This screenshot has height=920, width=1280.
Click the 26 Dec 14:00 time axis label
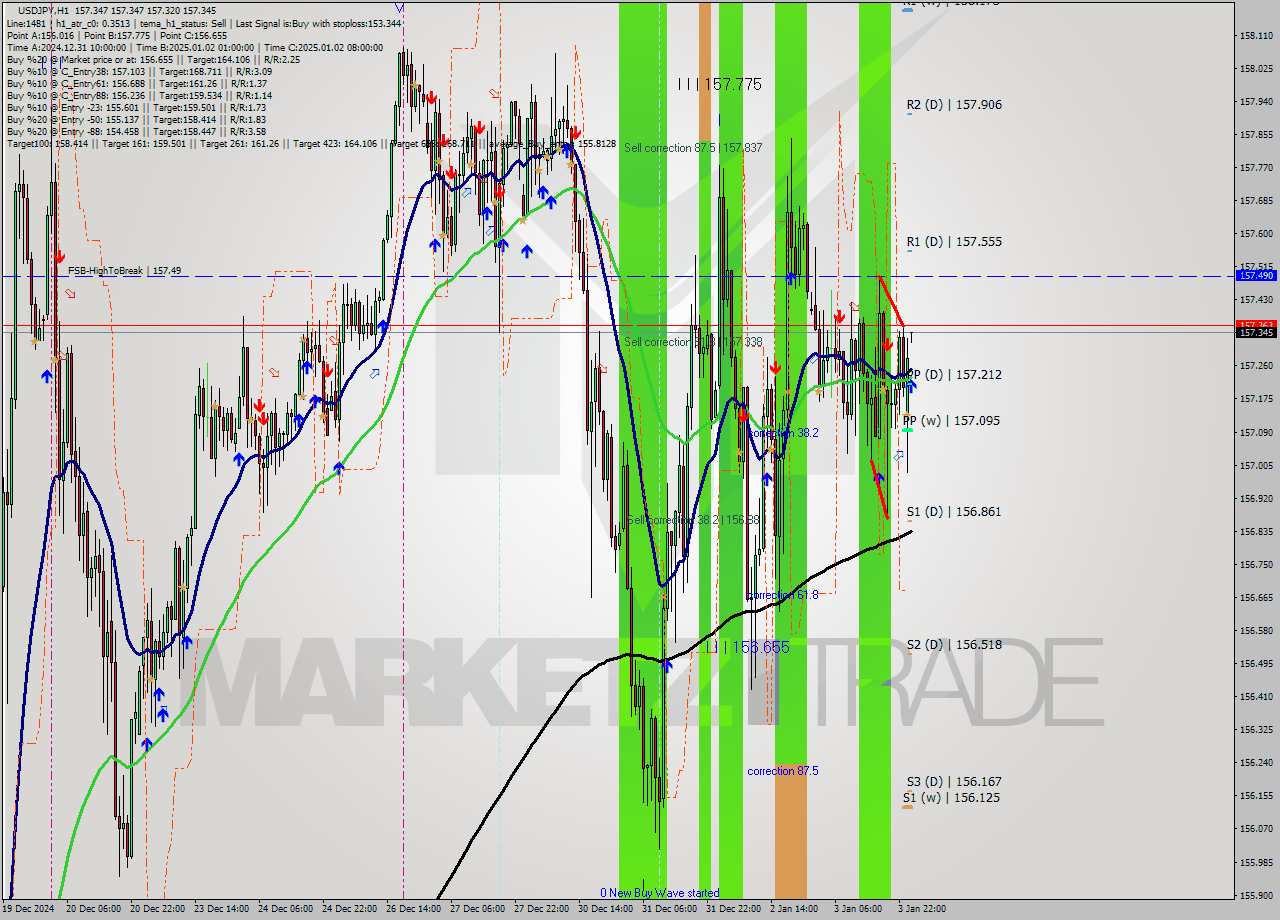tap(413, 909)
